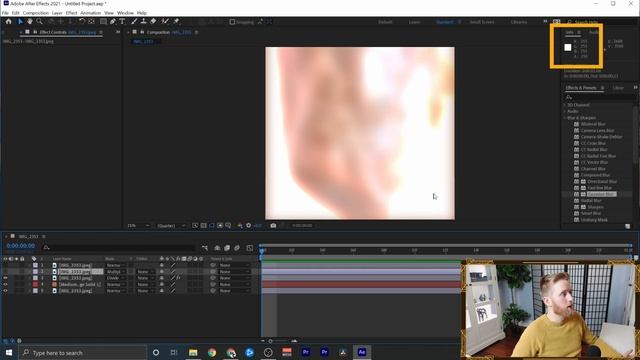Viewport: 640px width, 360px height.
Task: Open the Window menu
Action: pos(125,13)
